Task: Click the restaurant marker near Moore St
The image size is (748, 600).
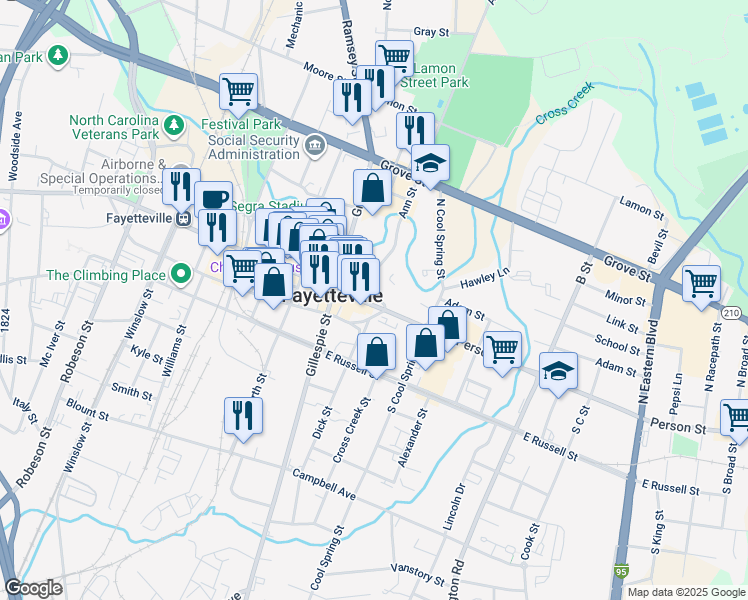Action: [x=351, y=97]
